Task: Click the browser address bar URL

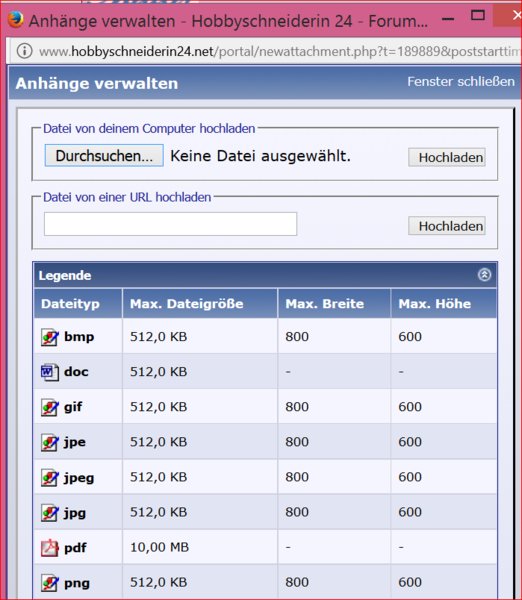Action: click(x=279, y=51)
